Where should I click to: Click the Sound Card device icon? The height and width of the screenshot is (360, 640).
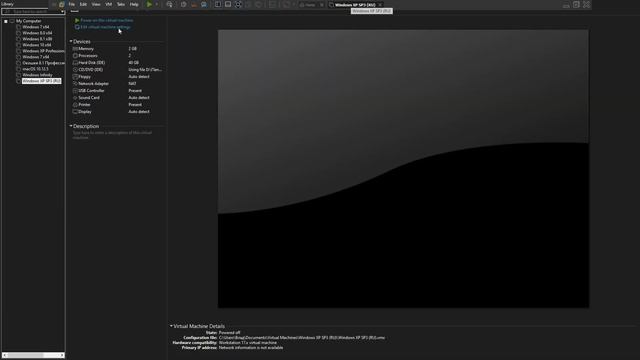tap(75, 98)
